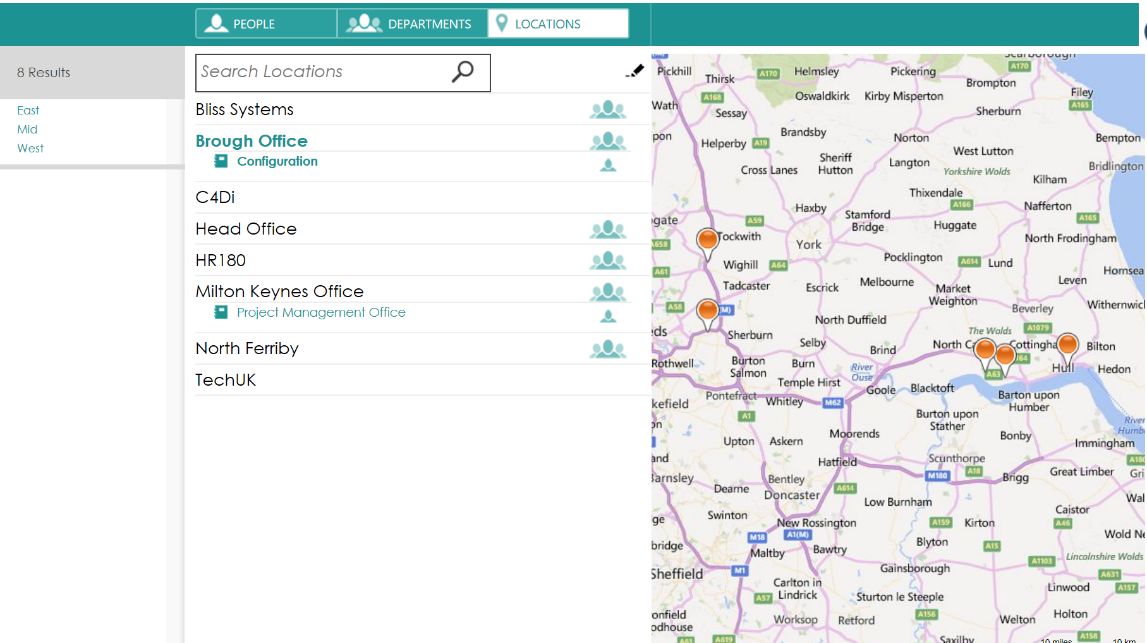Click the single person icon for Configuration
1147x643 pixels.
(607, 165)
